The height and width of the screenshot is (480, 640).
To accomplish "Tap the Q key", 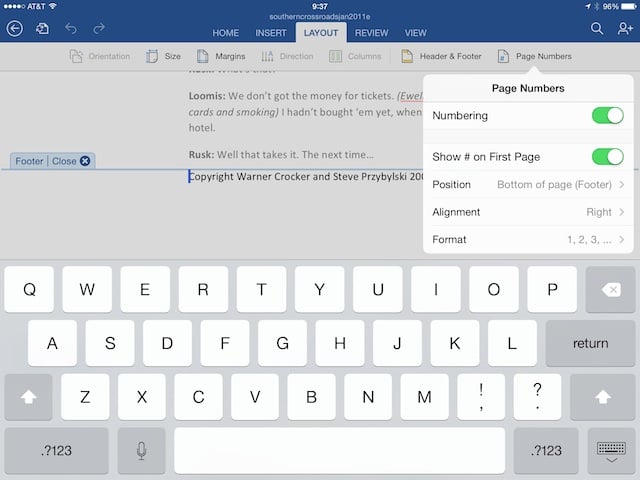I will click(x=29, y=289).
